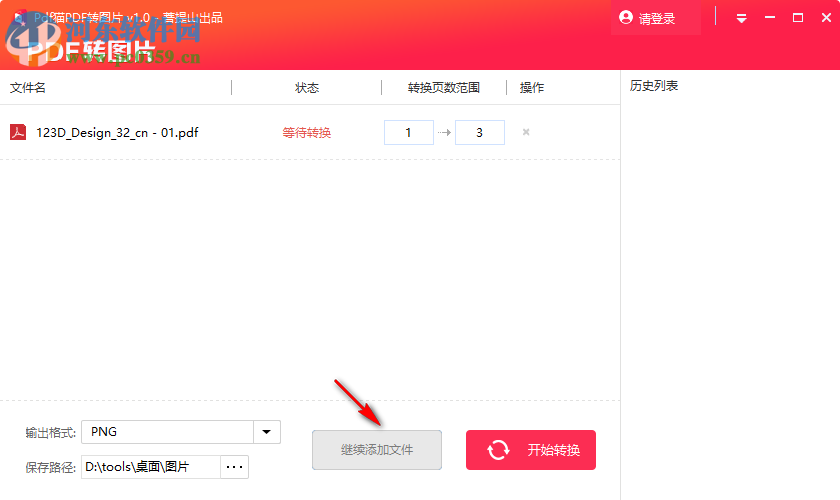Open the title bar dropdown menu icon
Screen dimensions: 840x500
click(741, 19)
